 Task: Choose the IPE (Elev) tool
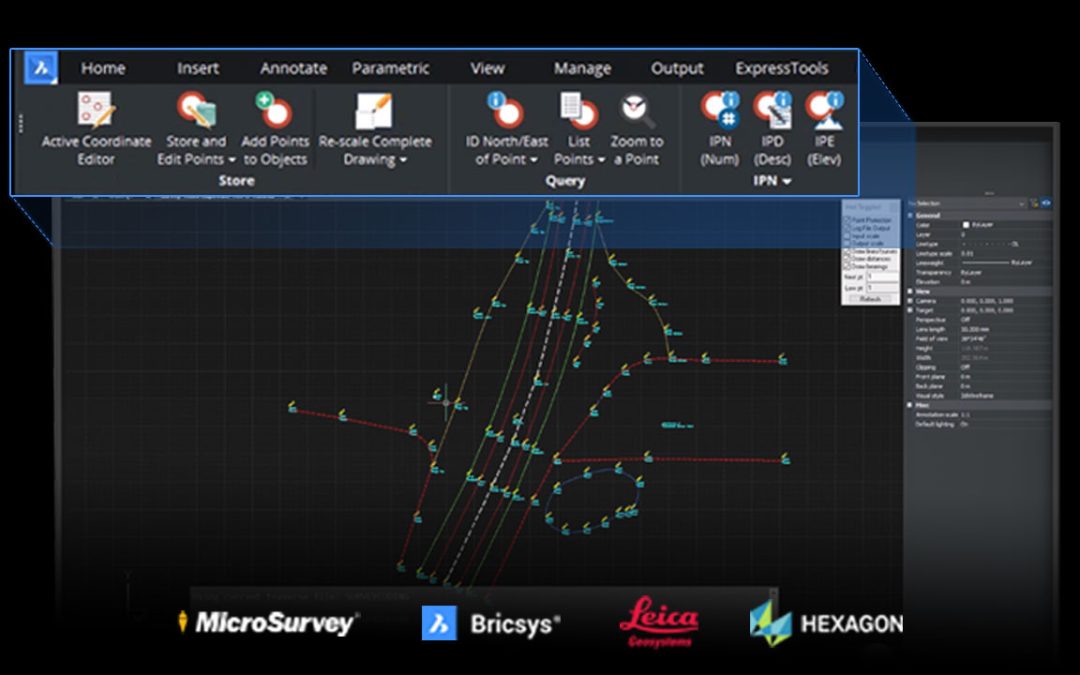tap(824, 109)
